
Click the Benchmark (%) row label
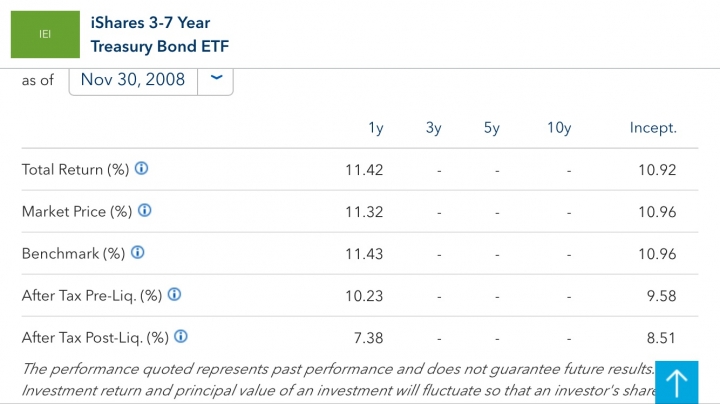[73, 254]
